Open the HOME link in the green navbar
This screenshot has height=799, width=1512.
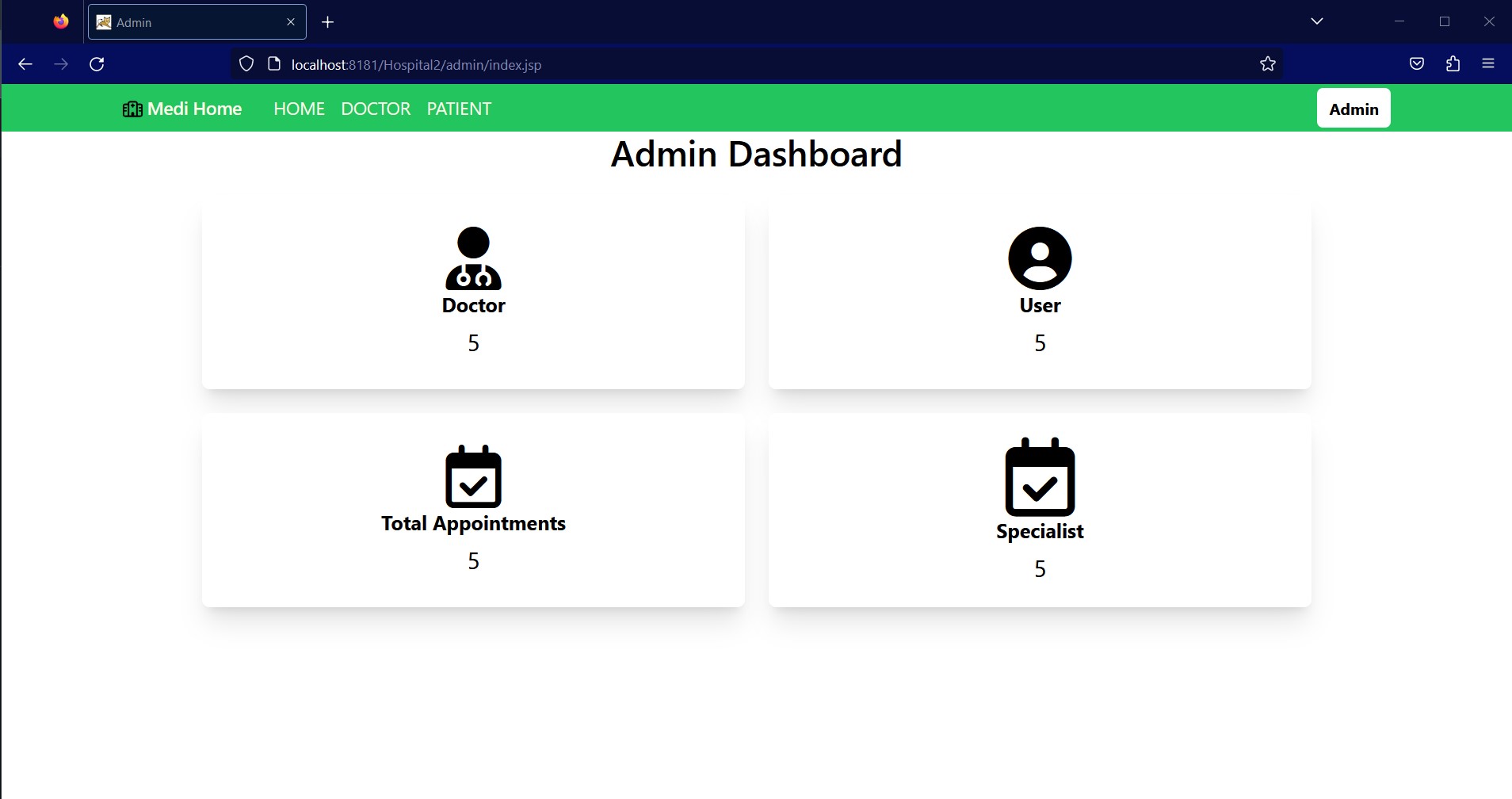coord(299,109)
